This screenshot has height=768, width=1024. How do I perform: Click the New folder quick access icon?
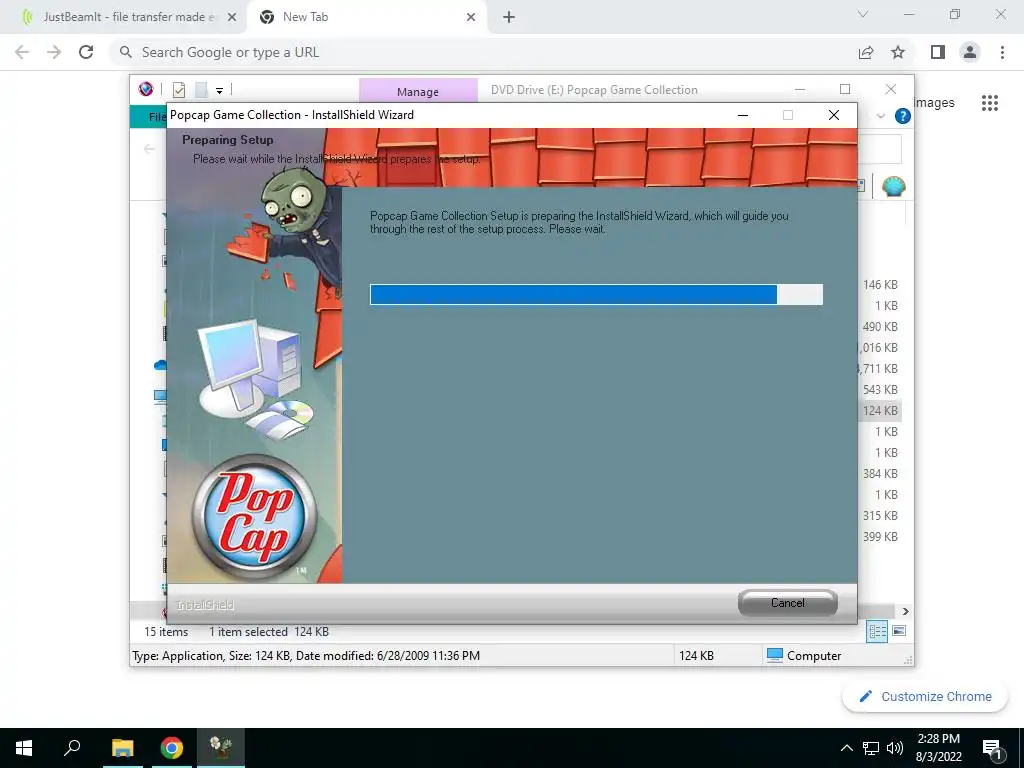(x=201, y=89)
